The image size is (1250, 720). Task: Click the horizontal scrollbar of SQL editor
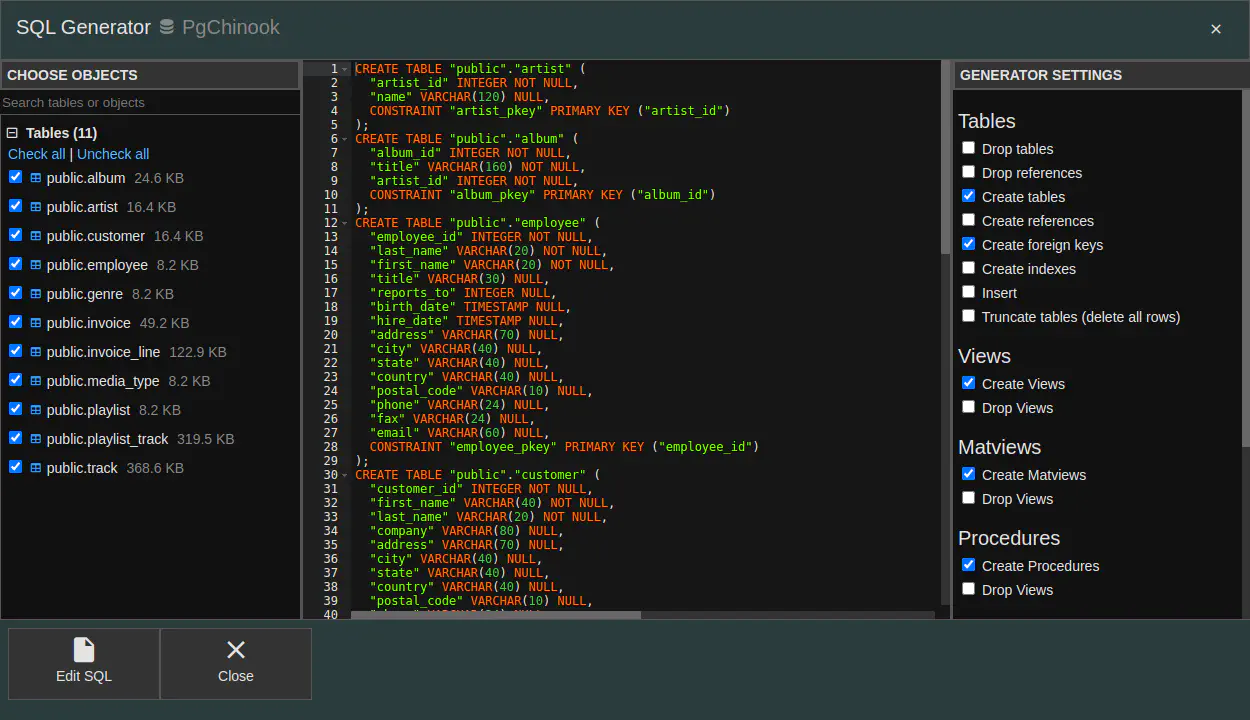click(x=496, y=615)
